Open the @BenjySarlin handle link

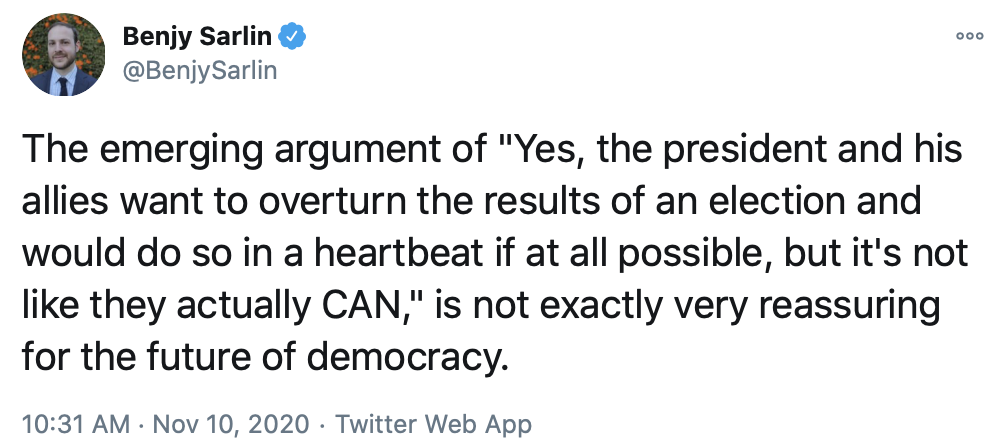click(x=198, y=71)
